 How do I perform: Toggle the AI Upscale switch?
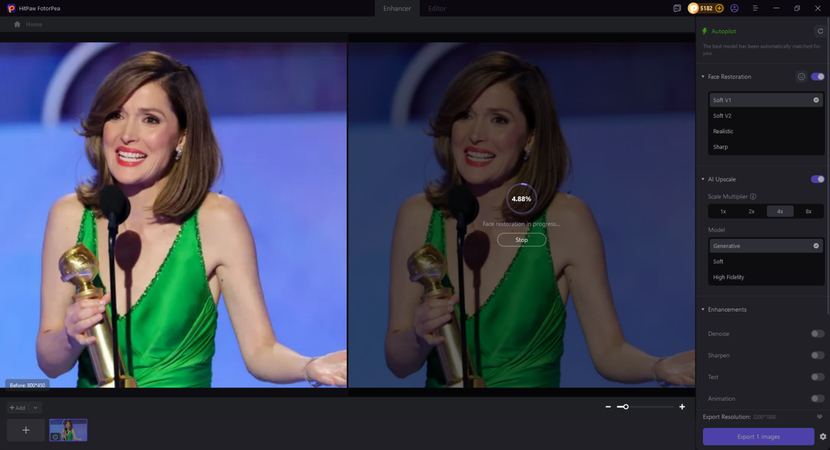(817, 179)
